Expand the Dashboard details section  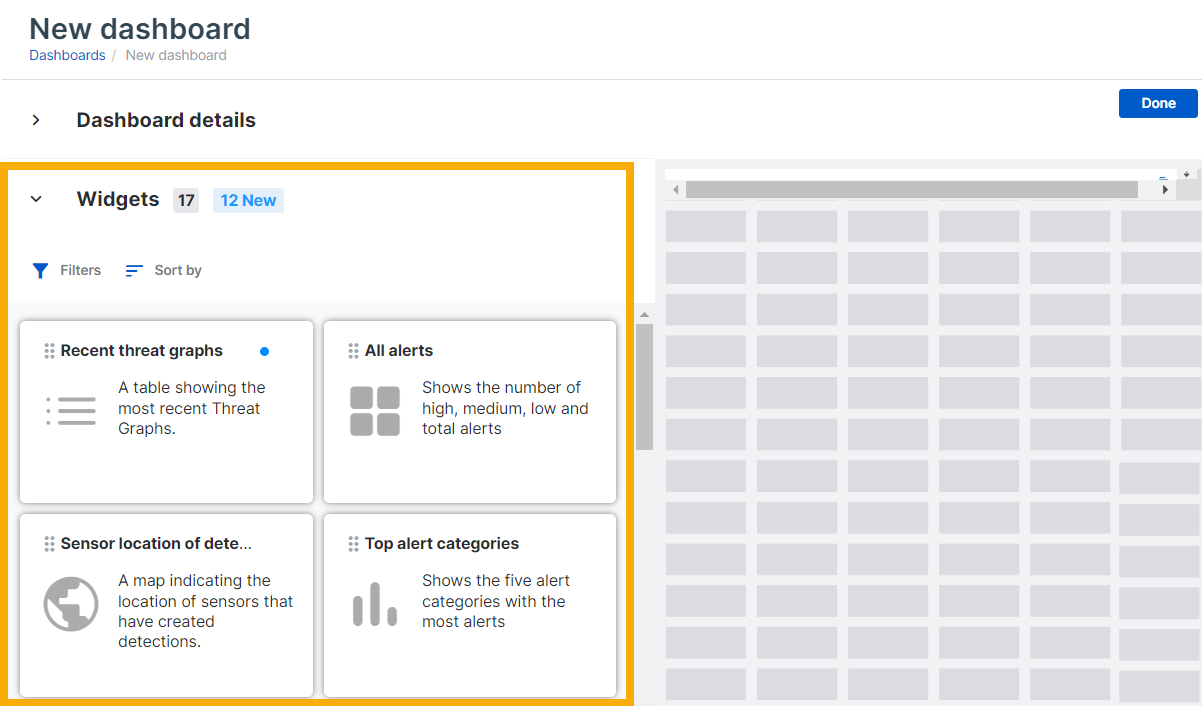click(x=36, y=120)
